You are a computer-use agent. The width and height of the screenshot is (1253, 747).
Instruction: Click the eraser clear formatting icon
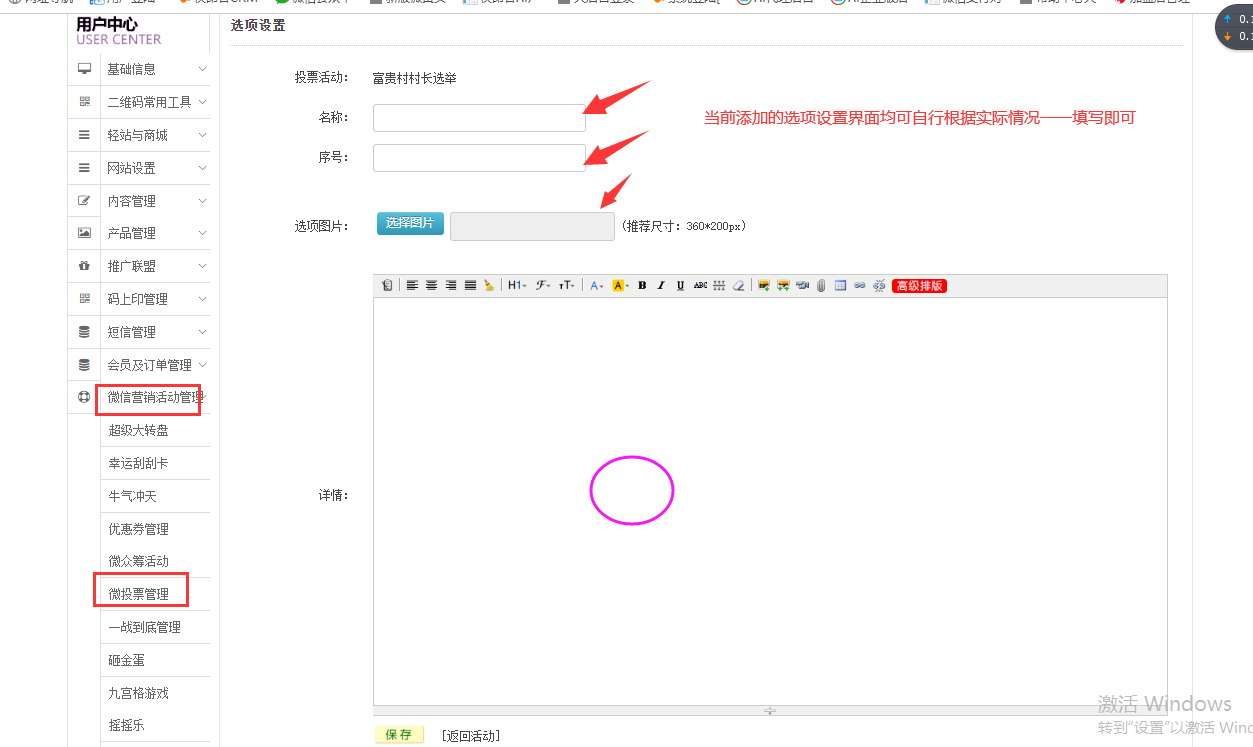pyautogui.click(x=738, y=286)
